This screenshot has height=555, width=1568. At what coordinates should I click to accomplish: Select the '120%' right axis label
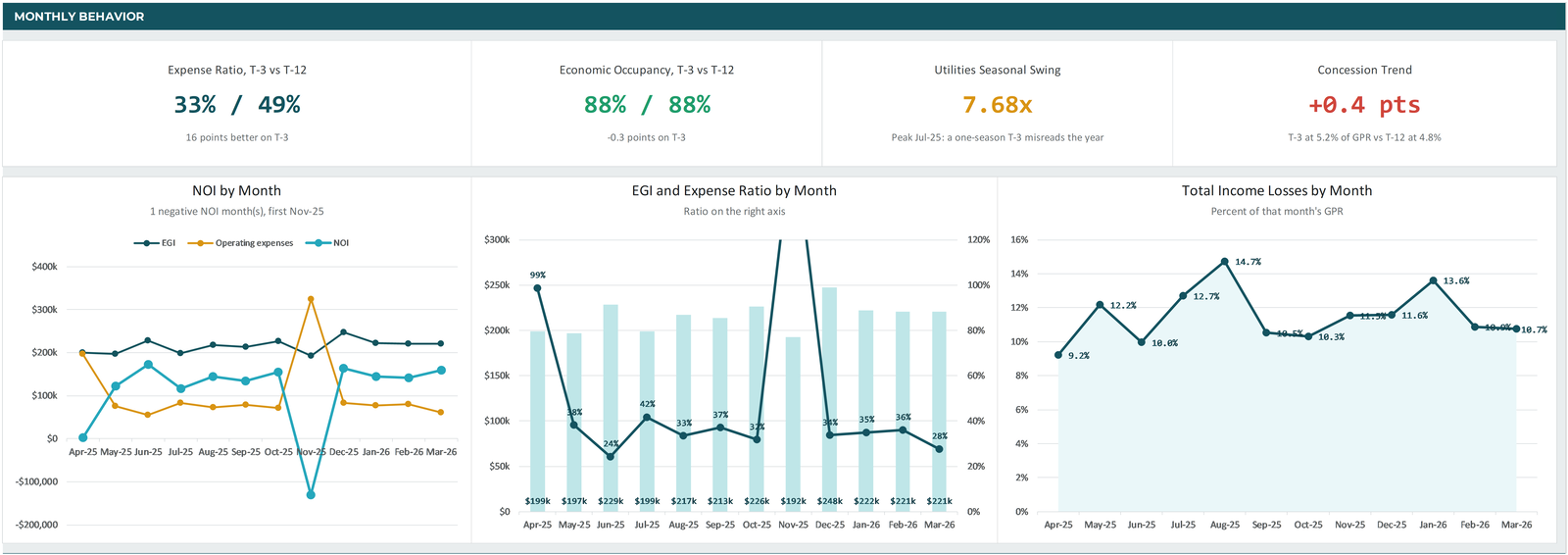click(979, 240)
